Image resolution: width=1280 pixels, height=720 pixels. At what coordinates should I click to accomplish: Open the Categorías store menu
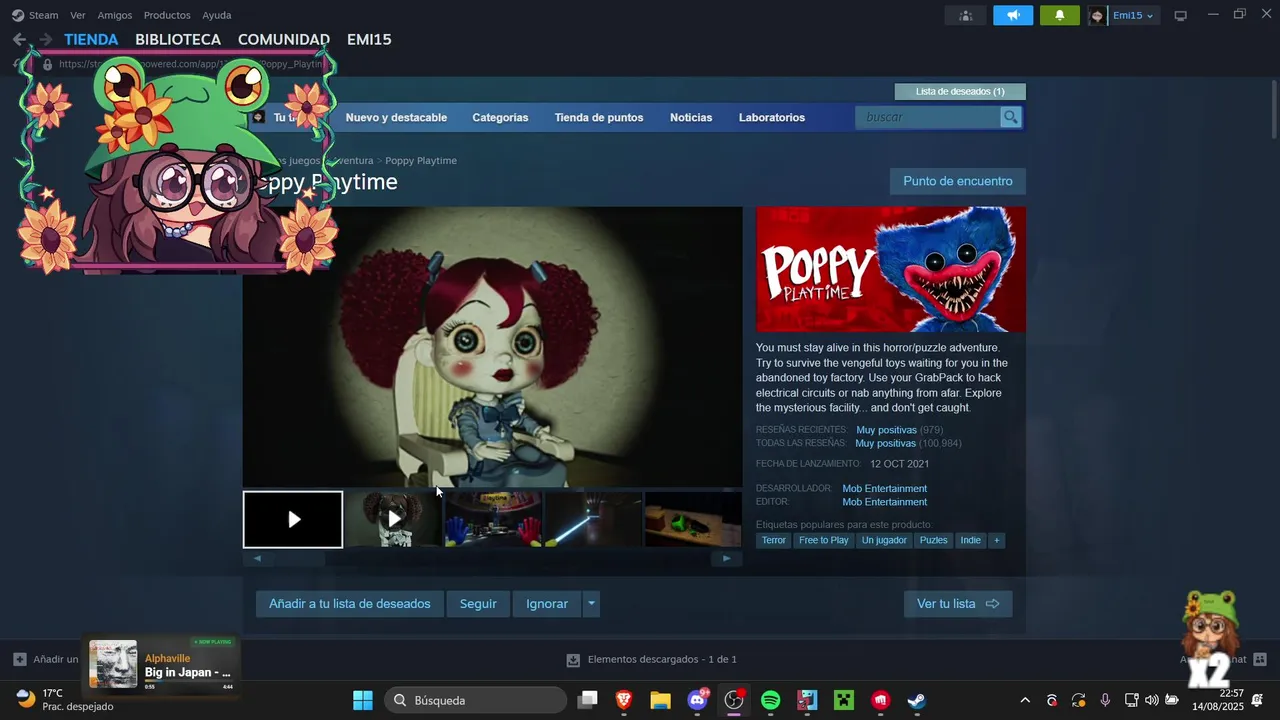click(500, 117)
